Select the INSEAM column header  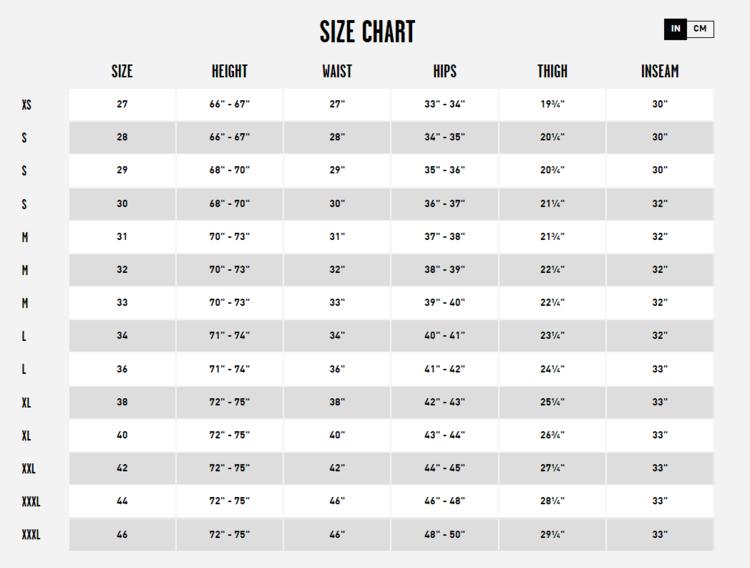(660, 71)
